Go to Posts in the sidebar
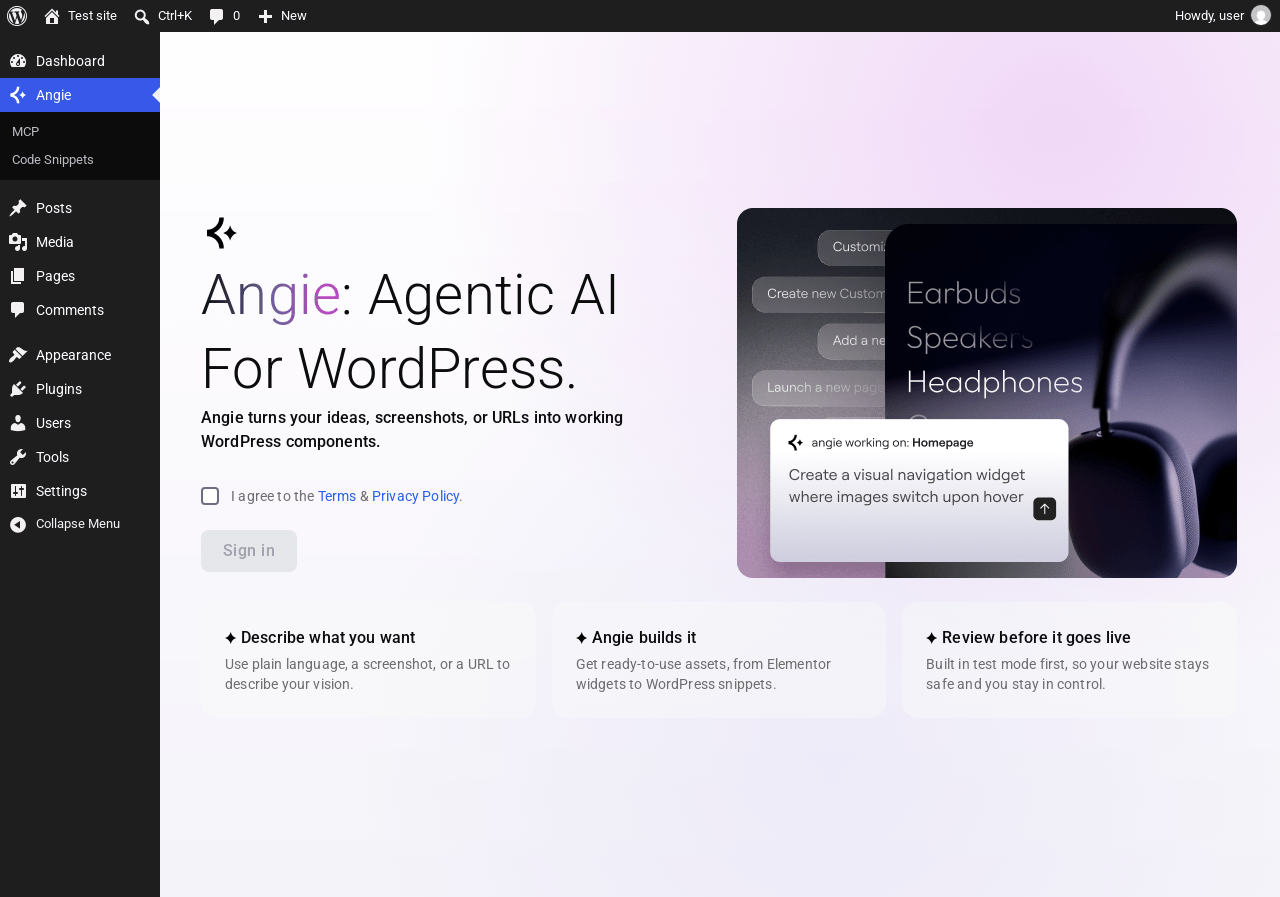Screen dimensions: 1280x897 point(80,208)
